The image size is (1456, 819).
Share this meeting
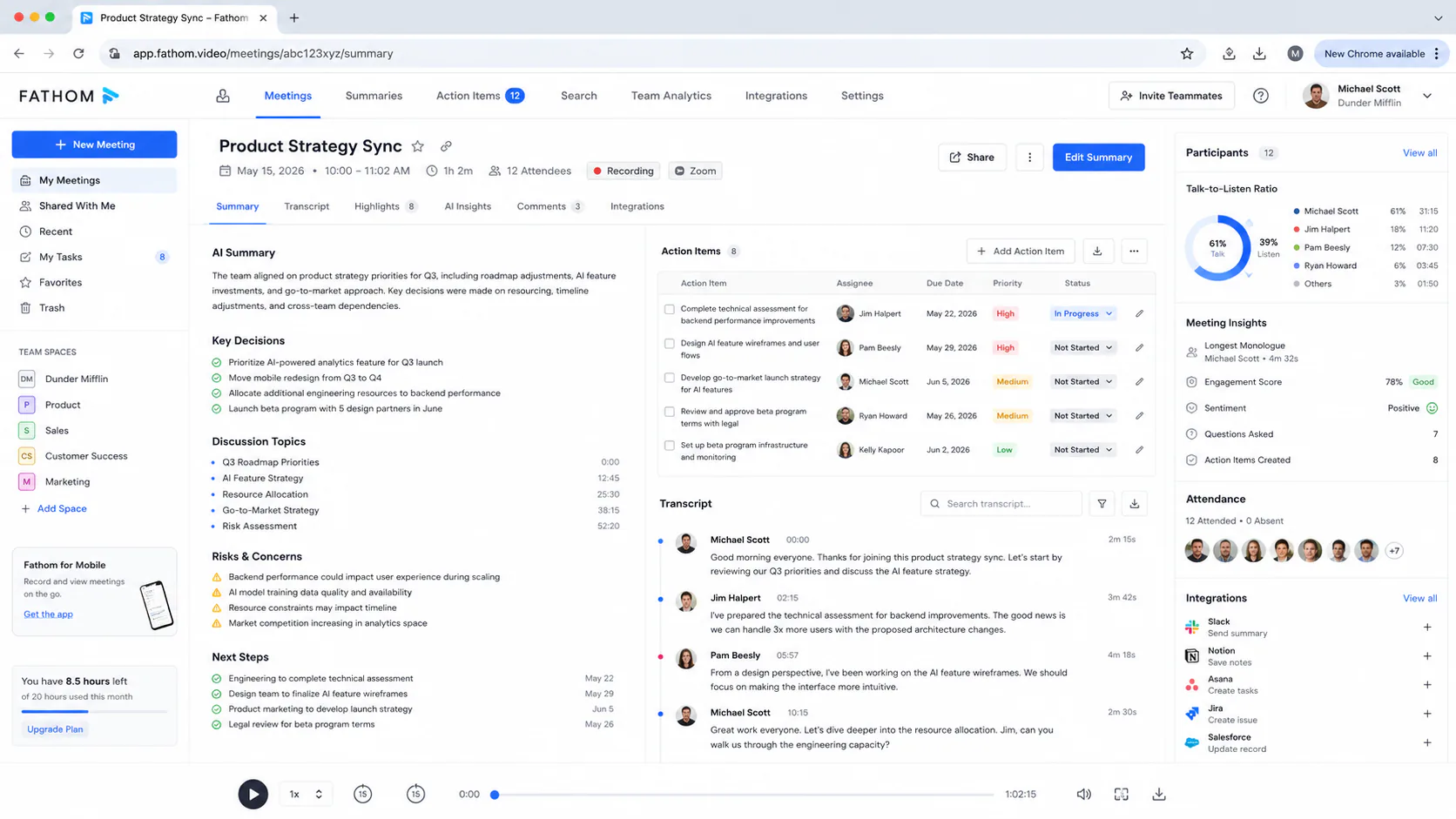(x=972, y=158)
